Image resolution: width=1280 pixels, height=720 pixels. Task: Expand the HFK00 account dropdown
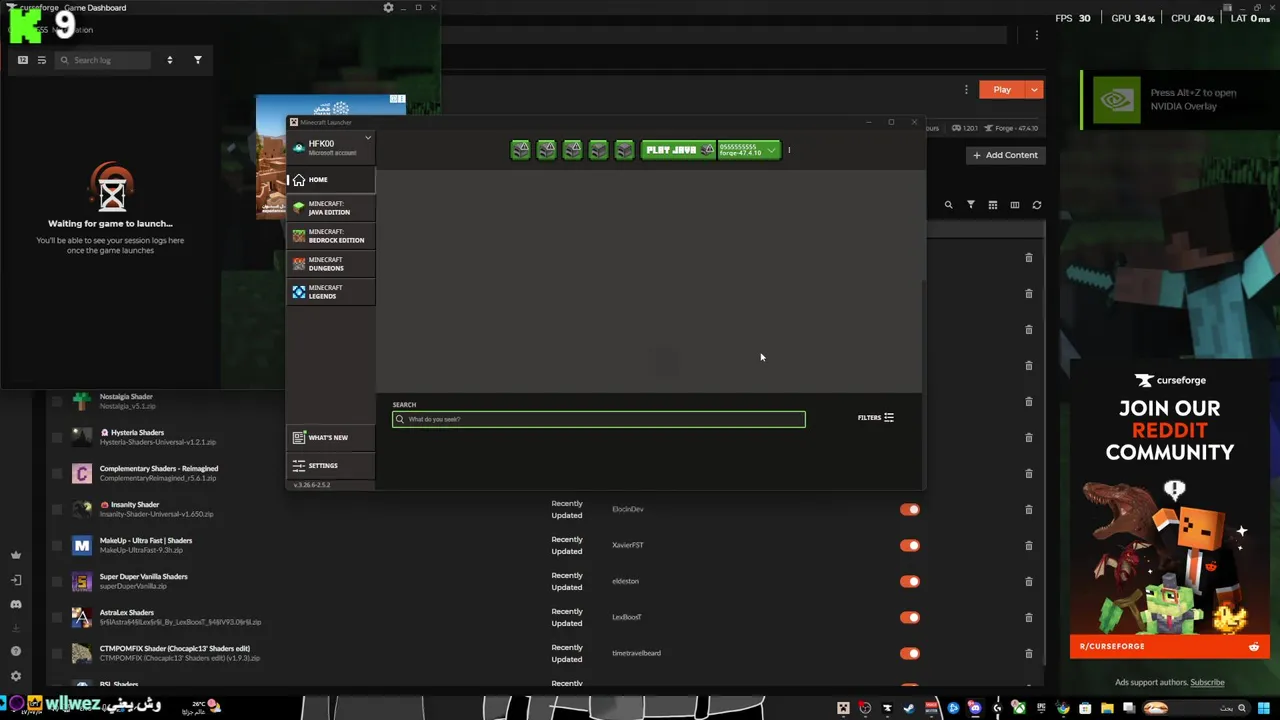click(x=367, y=137)
